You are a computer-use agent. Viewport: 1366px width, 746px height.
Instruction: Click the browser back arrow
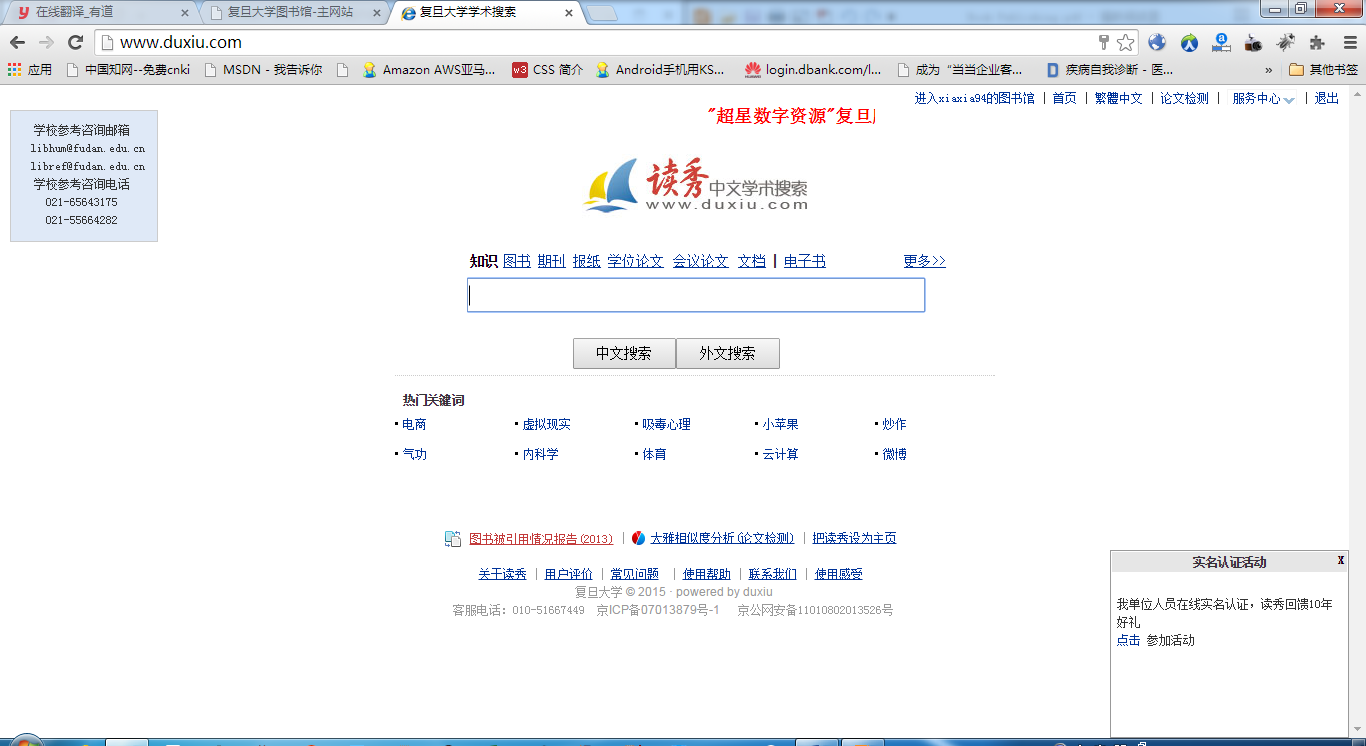pos(17,42)
